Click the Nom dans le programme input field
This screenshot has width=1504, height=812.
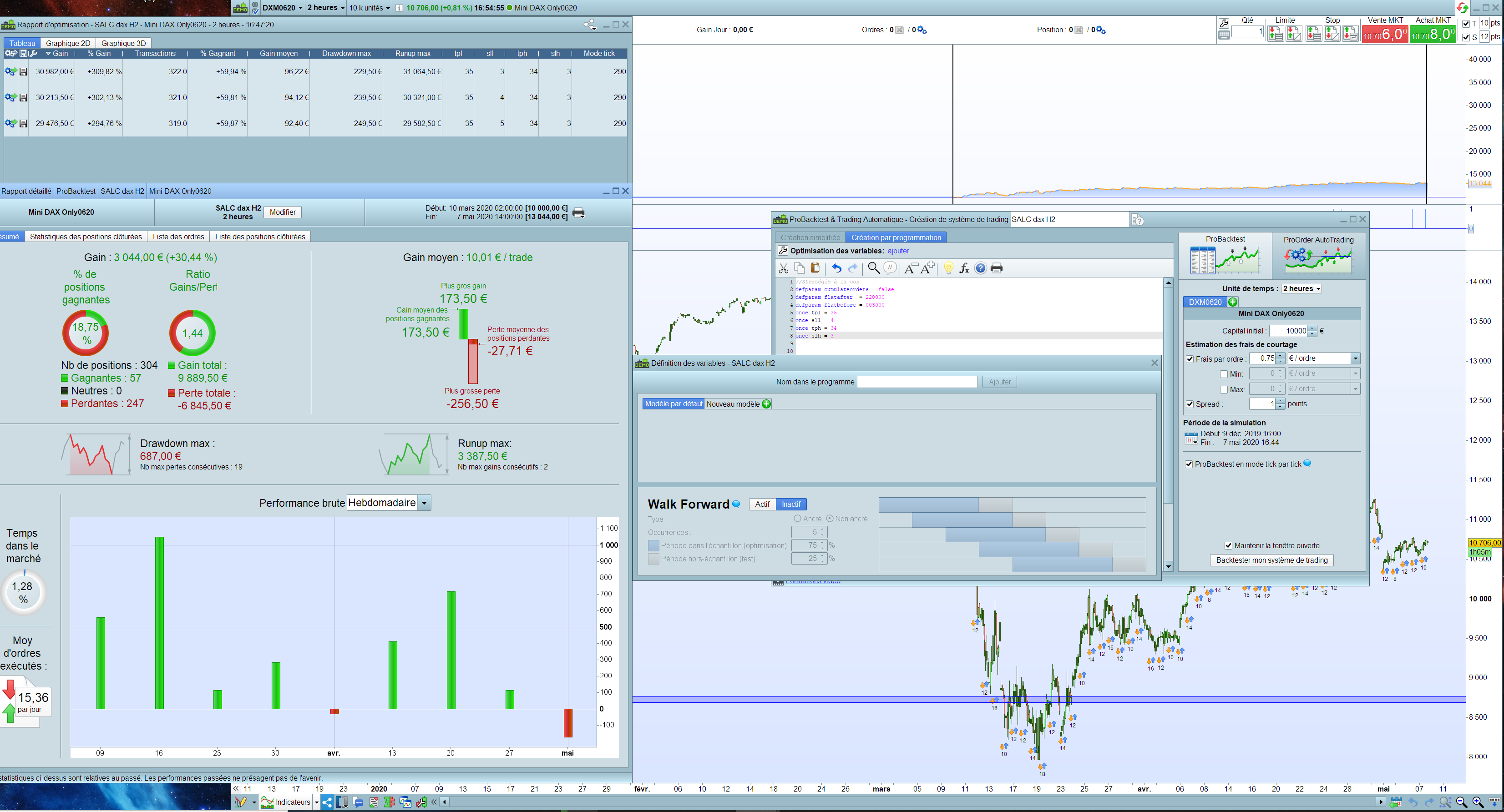pyautogui.click(x=917, y=382)
